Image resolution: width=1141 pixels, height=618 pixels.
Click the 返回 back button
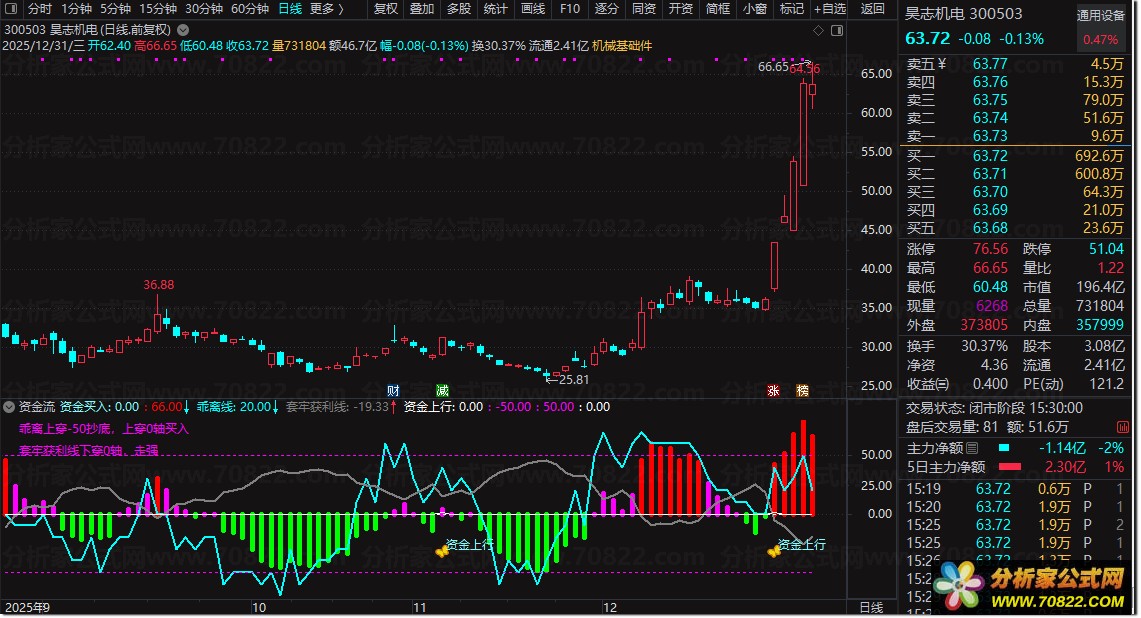(x=873, y=9)
